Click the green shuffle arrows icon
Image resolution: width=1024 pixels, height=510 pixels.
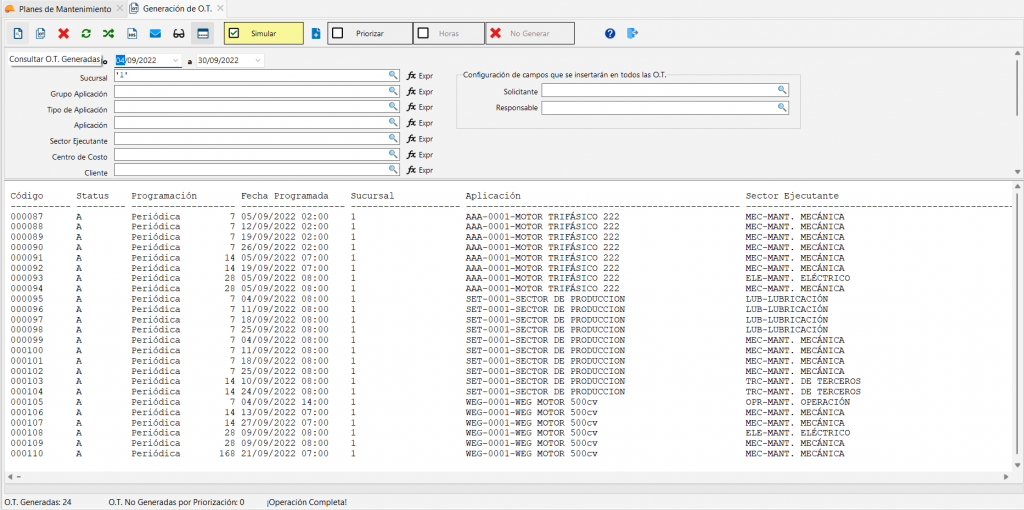(x=108, y=33)
